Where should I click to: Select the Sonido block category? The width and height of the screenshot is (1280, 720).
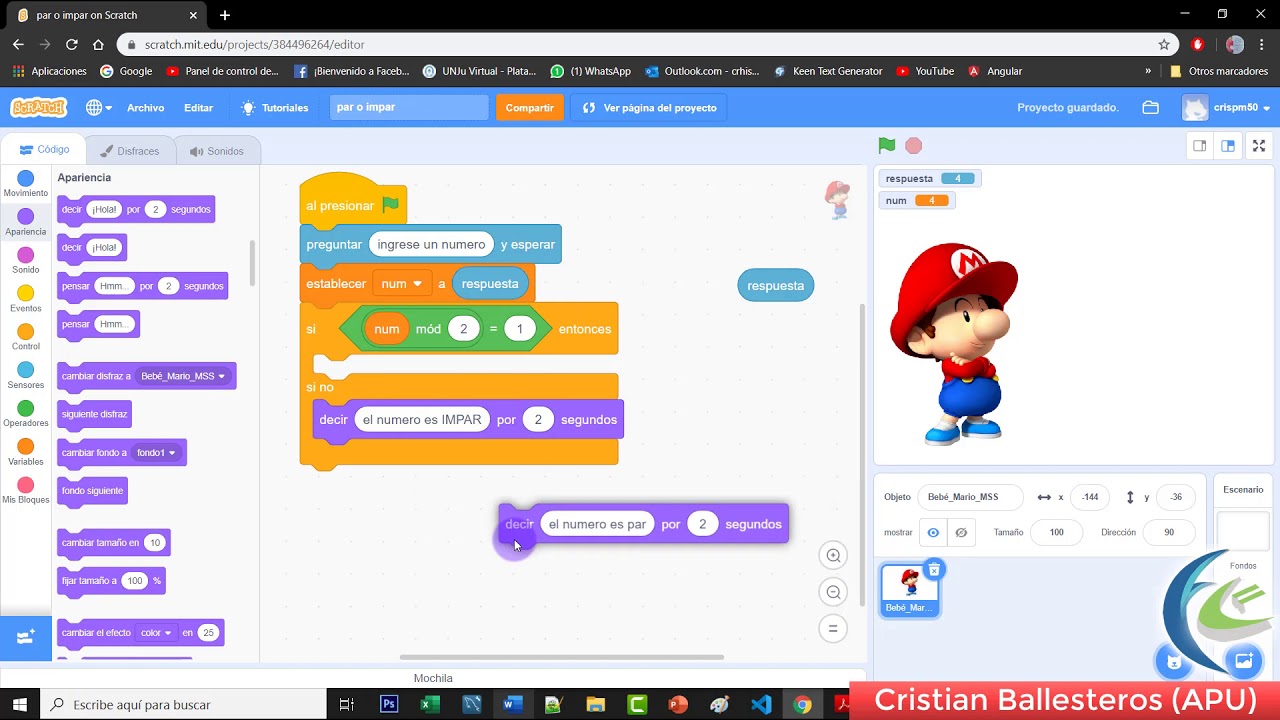26,261
